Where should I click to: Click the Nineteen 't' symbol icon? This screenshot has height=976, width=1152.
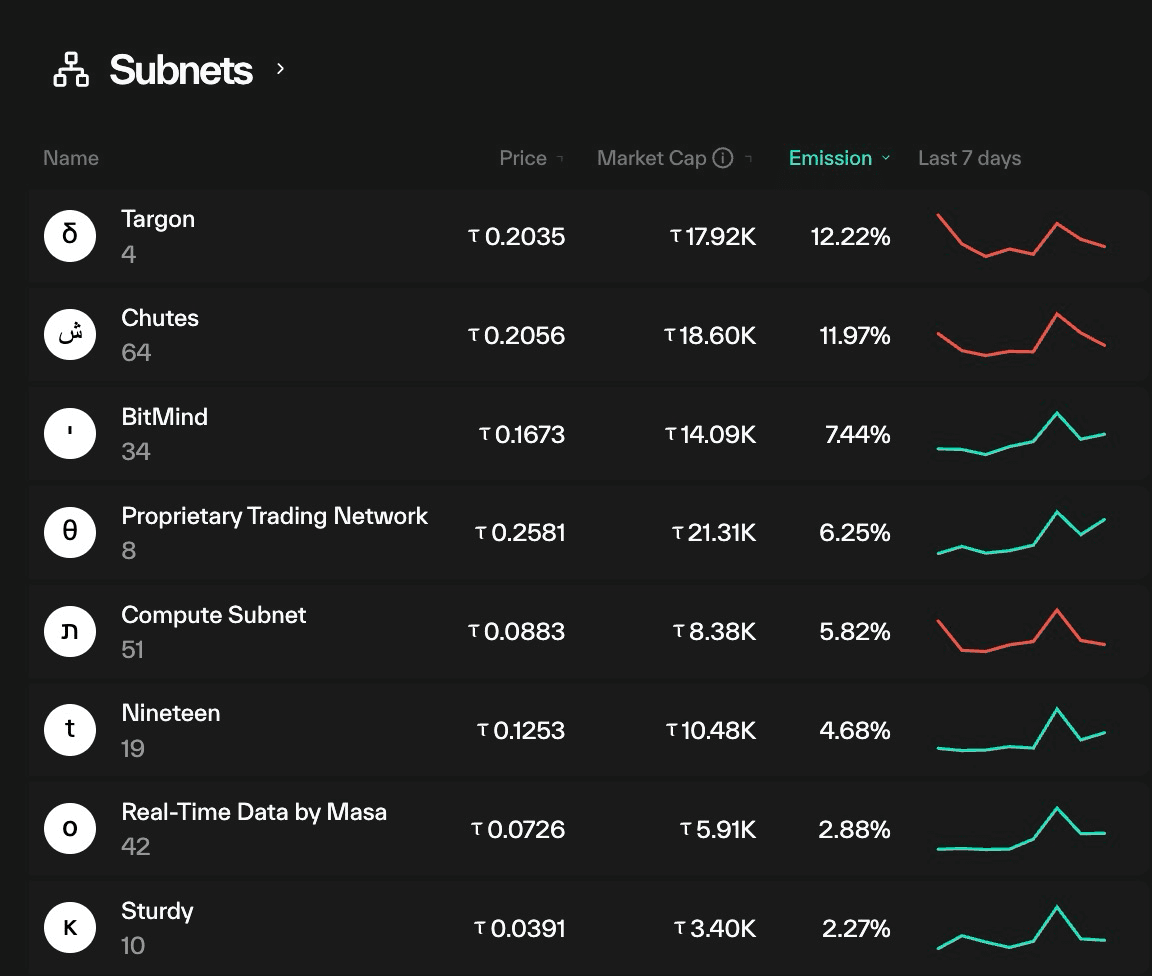[x=70, y=729]
